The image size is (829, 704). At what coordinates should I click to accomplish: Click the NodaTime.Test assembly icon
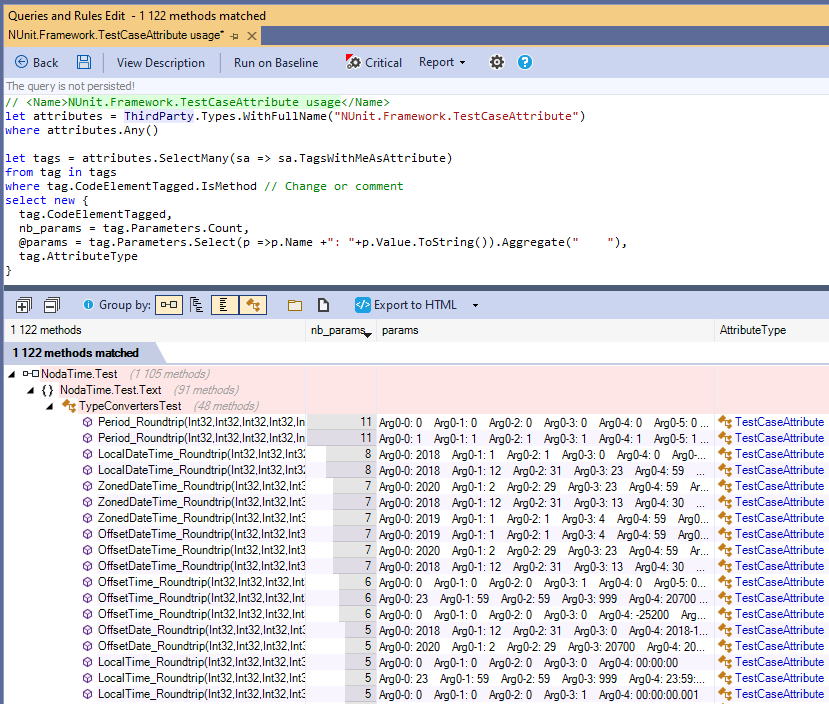[31, 374]
